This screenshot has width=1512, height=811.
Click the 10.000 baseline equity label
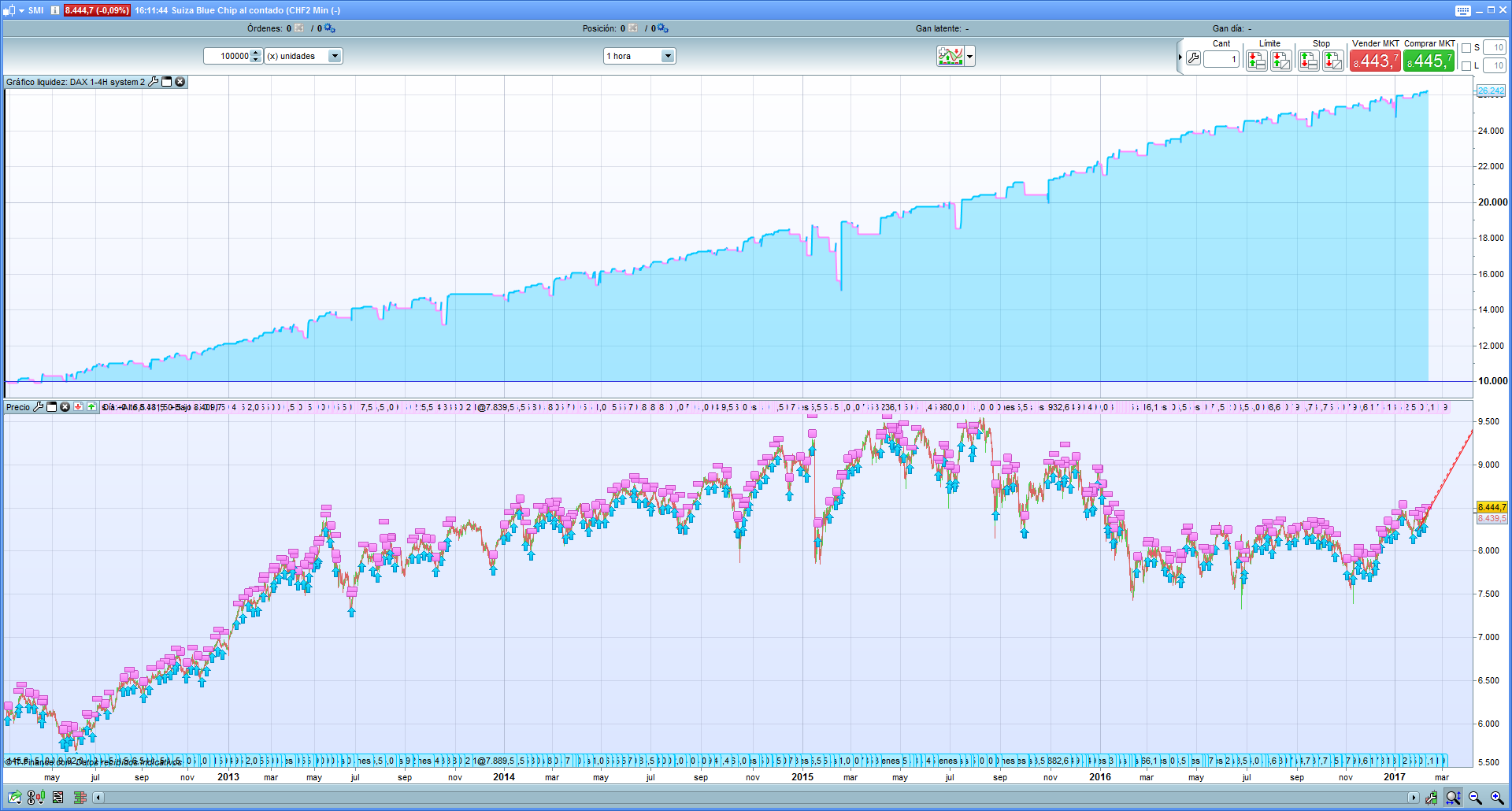[x=1492, y=381]
